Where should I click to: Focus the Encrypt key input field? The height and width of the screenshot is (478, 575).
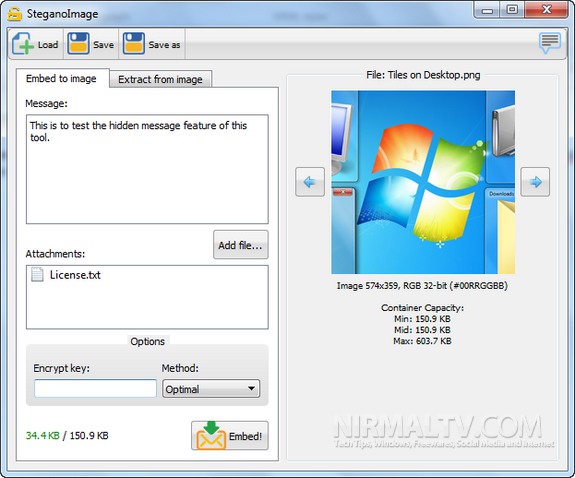[x=95, y=388]
